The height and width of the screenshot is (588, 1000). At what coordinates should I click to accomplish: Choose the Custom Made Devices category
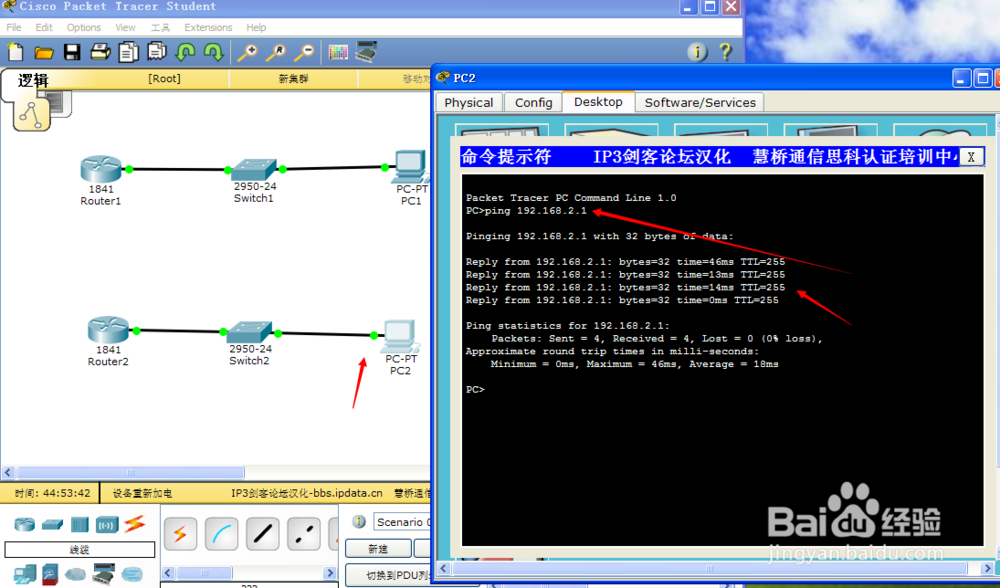point(104,573)
